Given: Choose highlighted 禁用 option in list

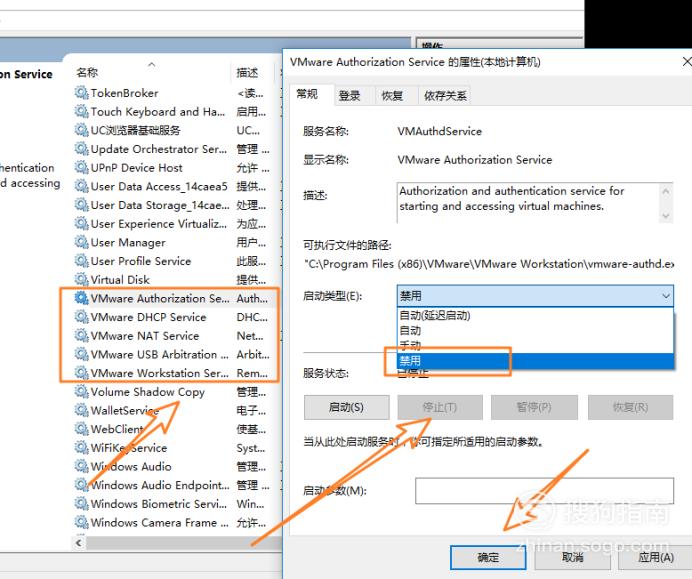Looking at the screenshot, I should pyautogui.click(x=535, y=361).
